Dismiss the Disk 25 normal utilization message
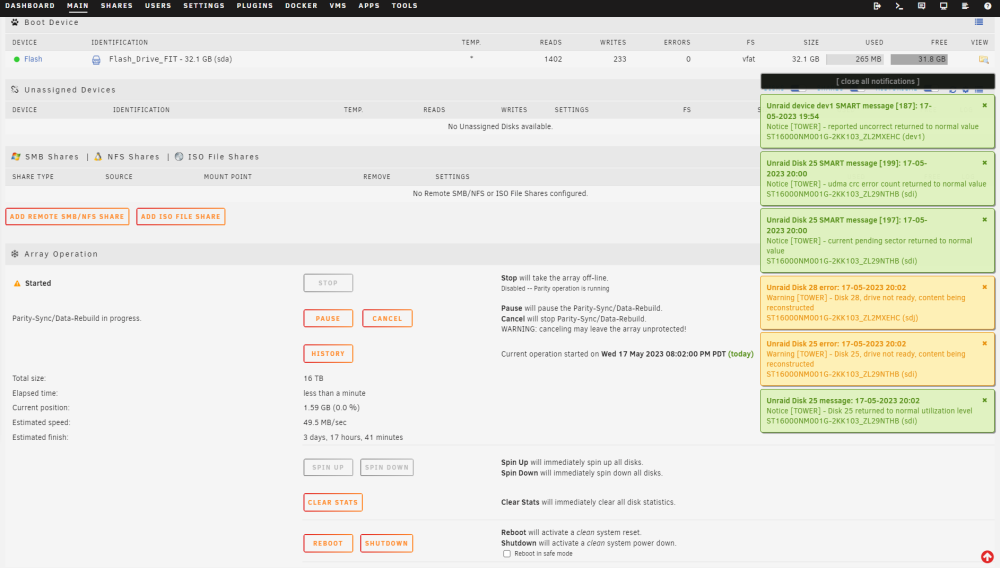The width and height of the screenshot is (1000, 568). (x=985, y=400)
